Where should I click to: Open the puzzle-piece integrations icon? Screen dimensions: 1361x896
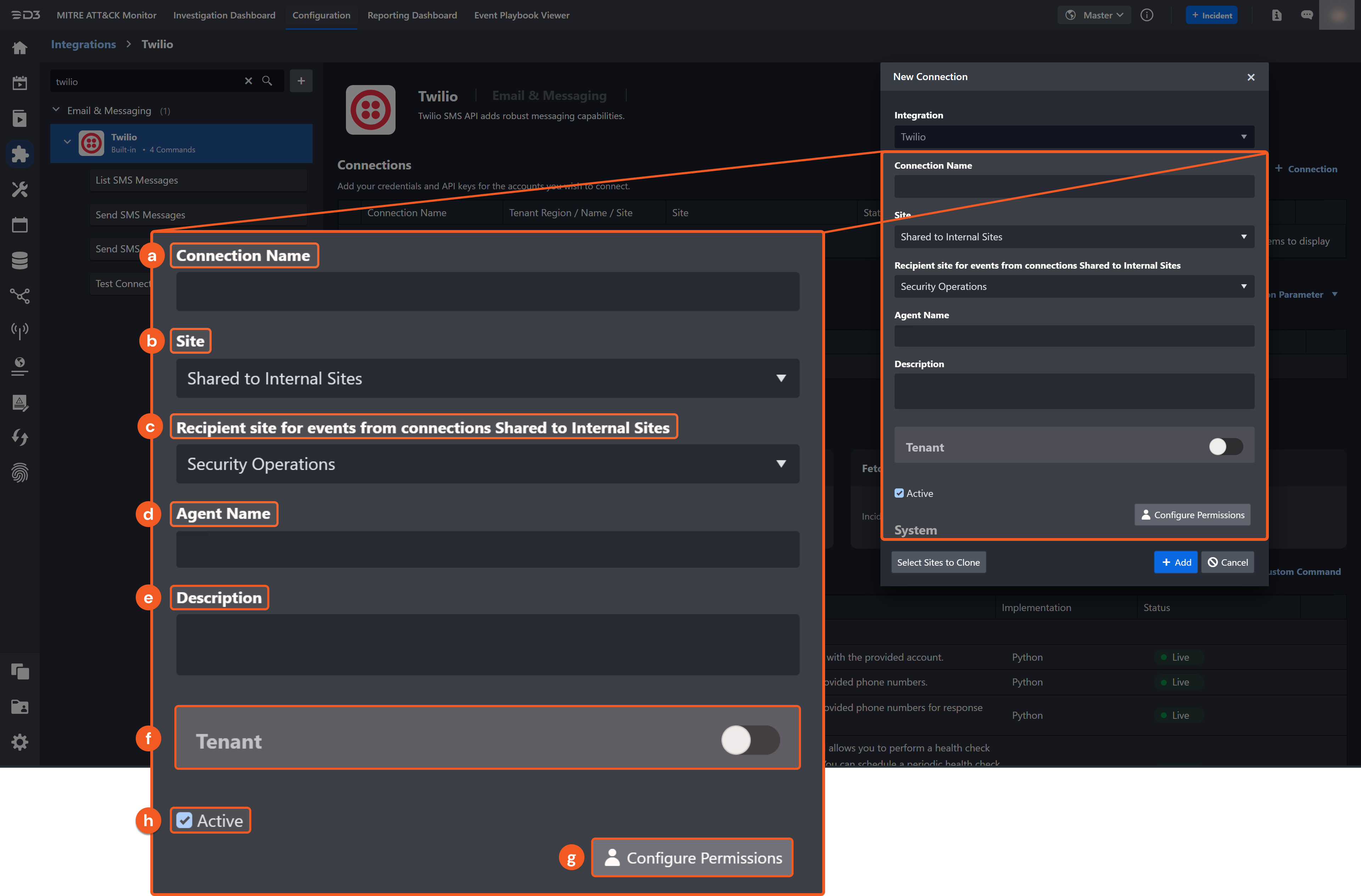19,154
